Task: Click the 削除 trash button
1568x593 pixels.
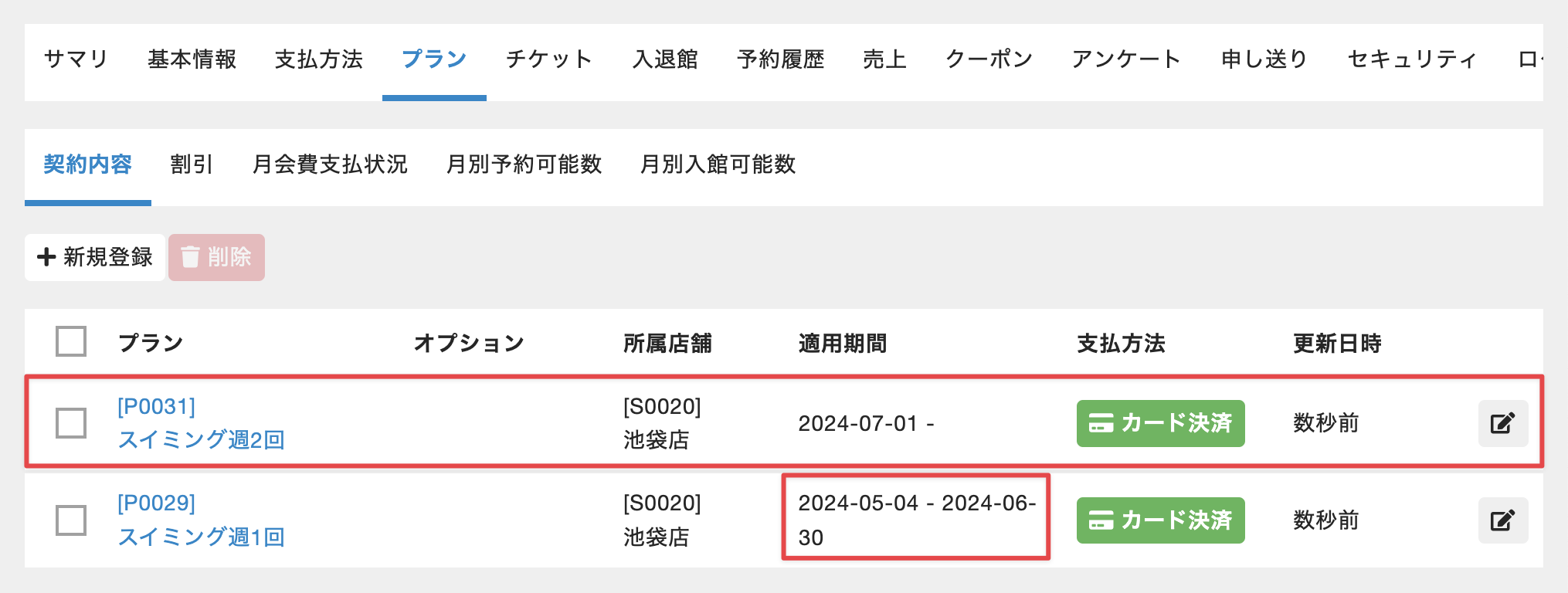Action: coord(216,257)
